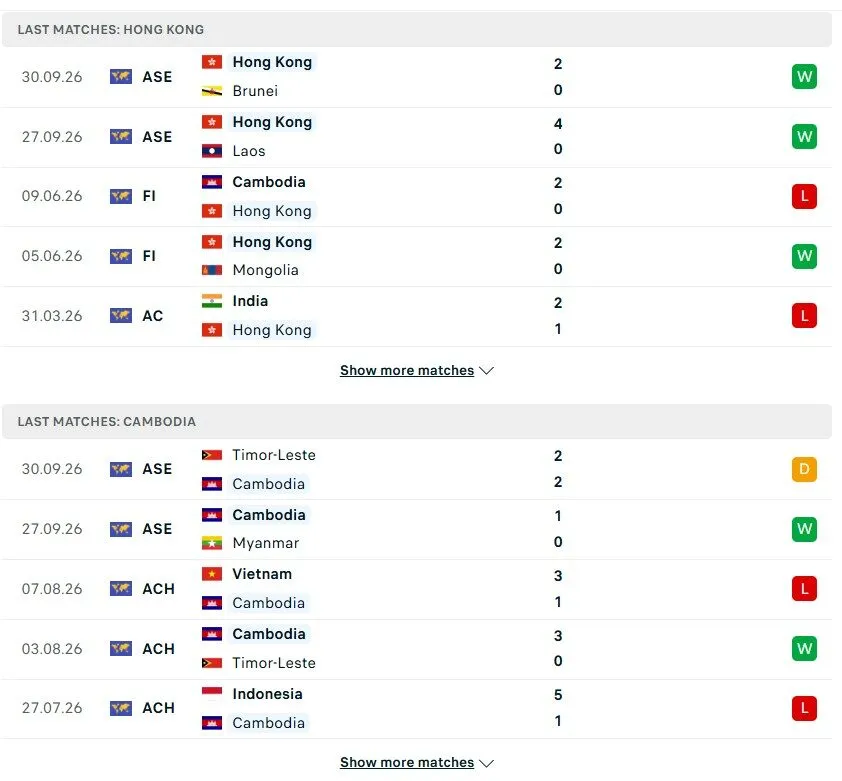Open the Last Matches: Hong Kong header
This screenshot has width=842, height=781.
[417, 29]
